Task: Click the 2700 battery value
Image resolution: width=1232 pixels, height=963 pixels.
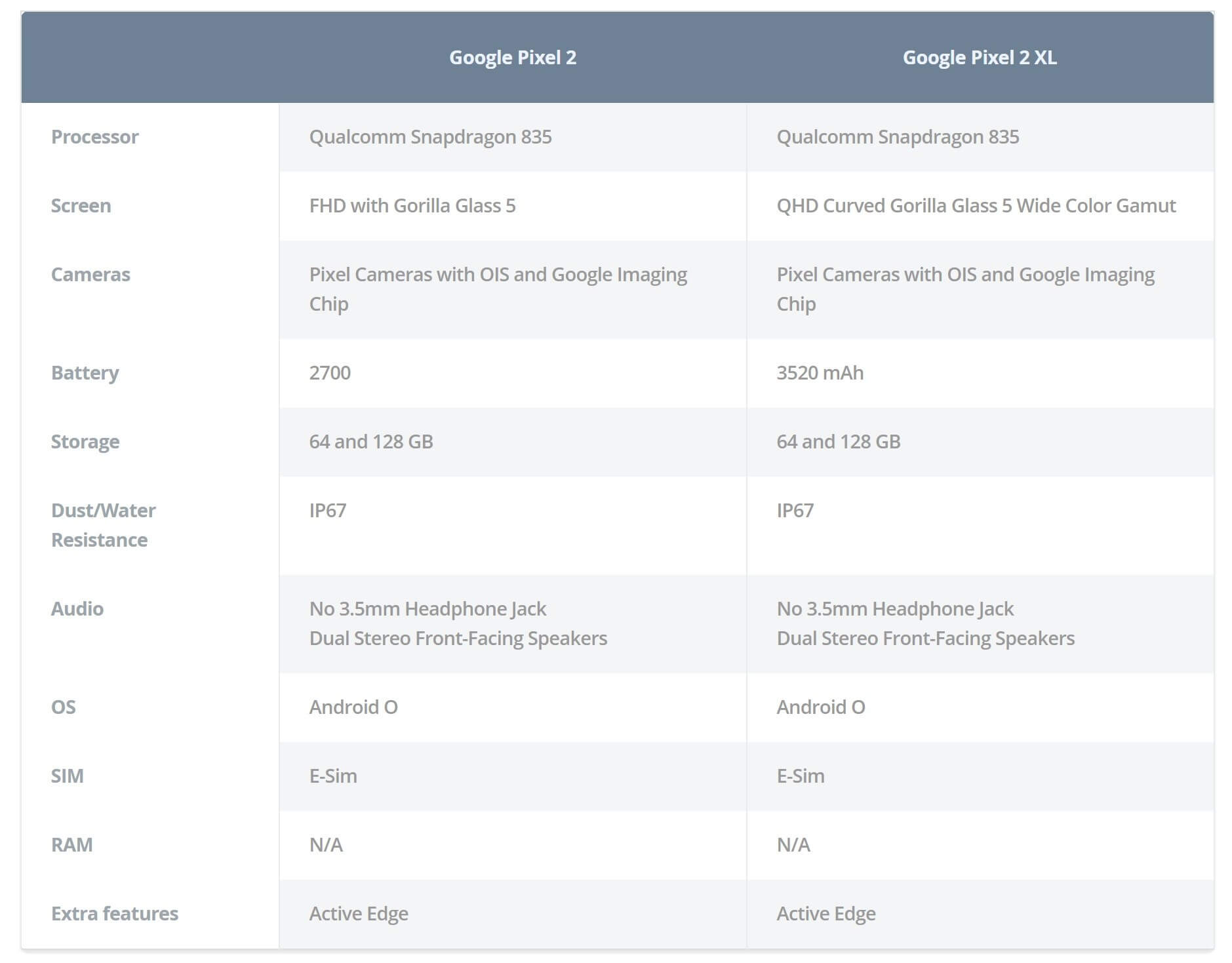Action: click(x=330, y=373)
